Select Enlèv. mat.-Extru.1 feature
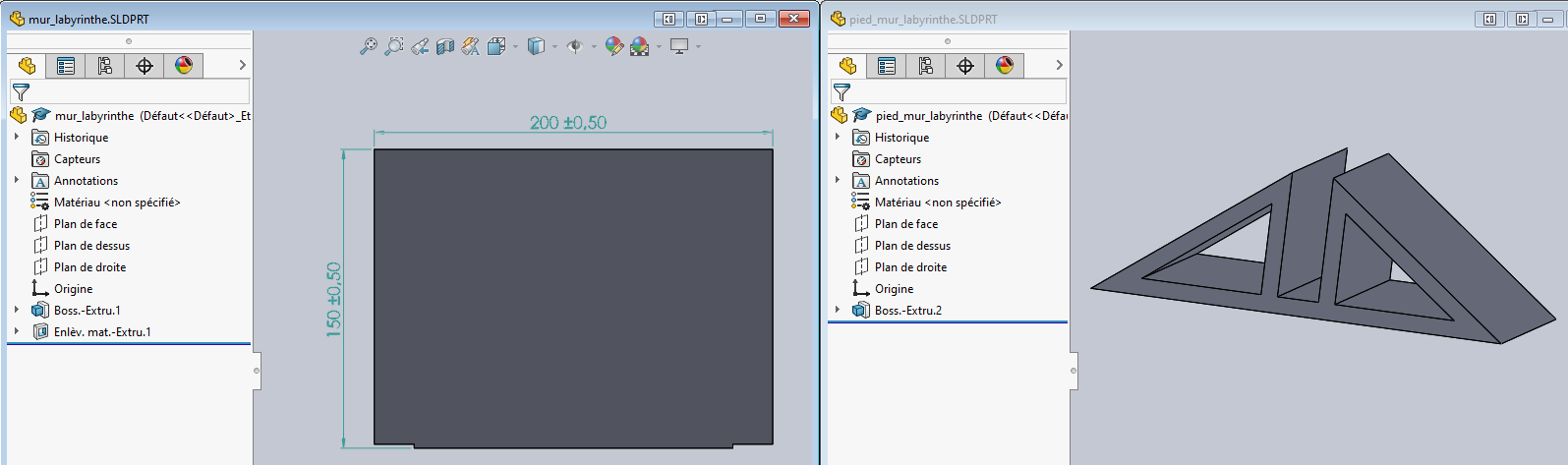 pyautogui.click(x=102, y=332)
